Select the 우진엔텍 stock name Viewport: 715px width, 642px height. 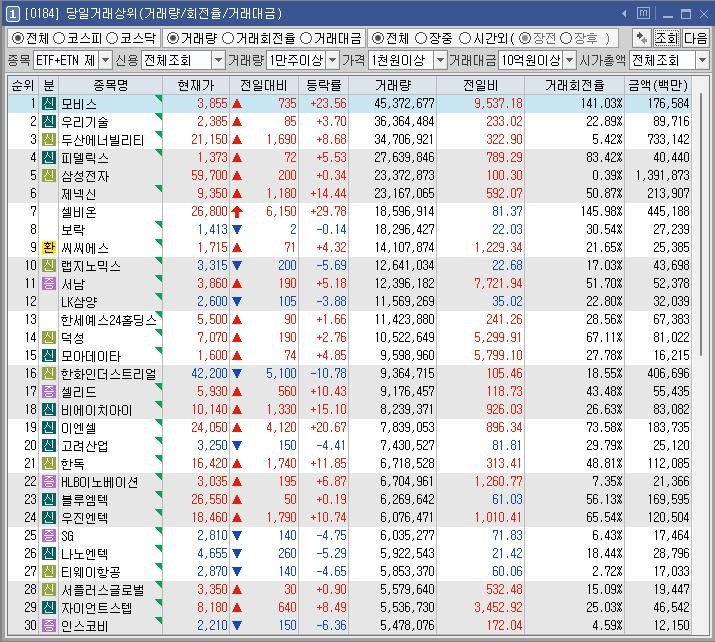pyautogui.click(x=85, y=518)
